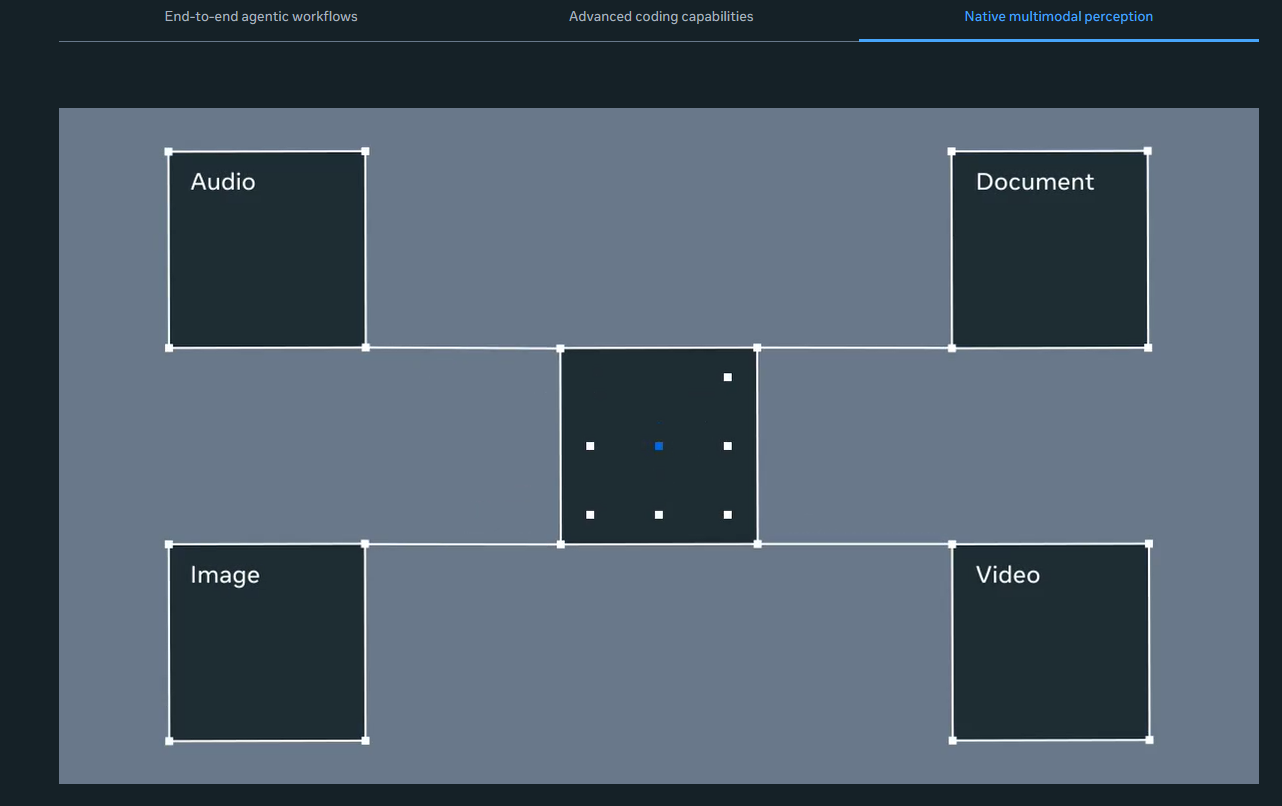Click the Document card

(1049, 250)
